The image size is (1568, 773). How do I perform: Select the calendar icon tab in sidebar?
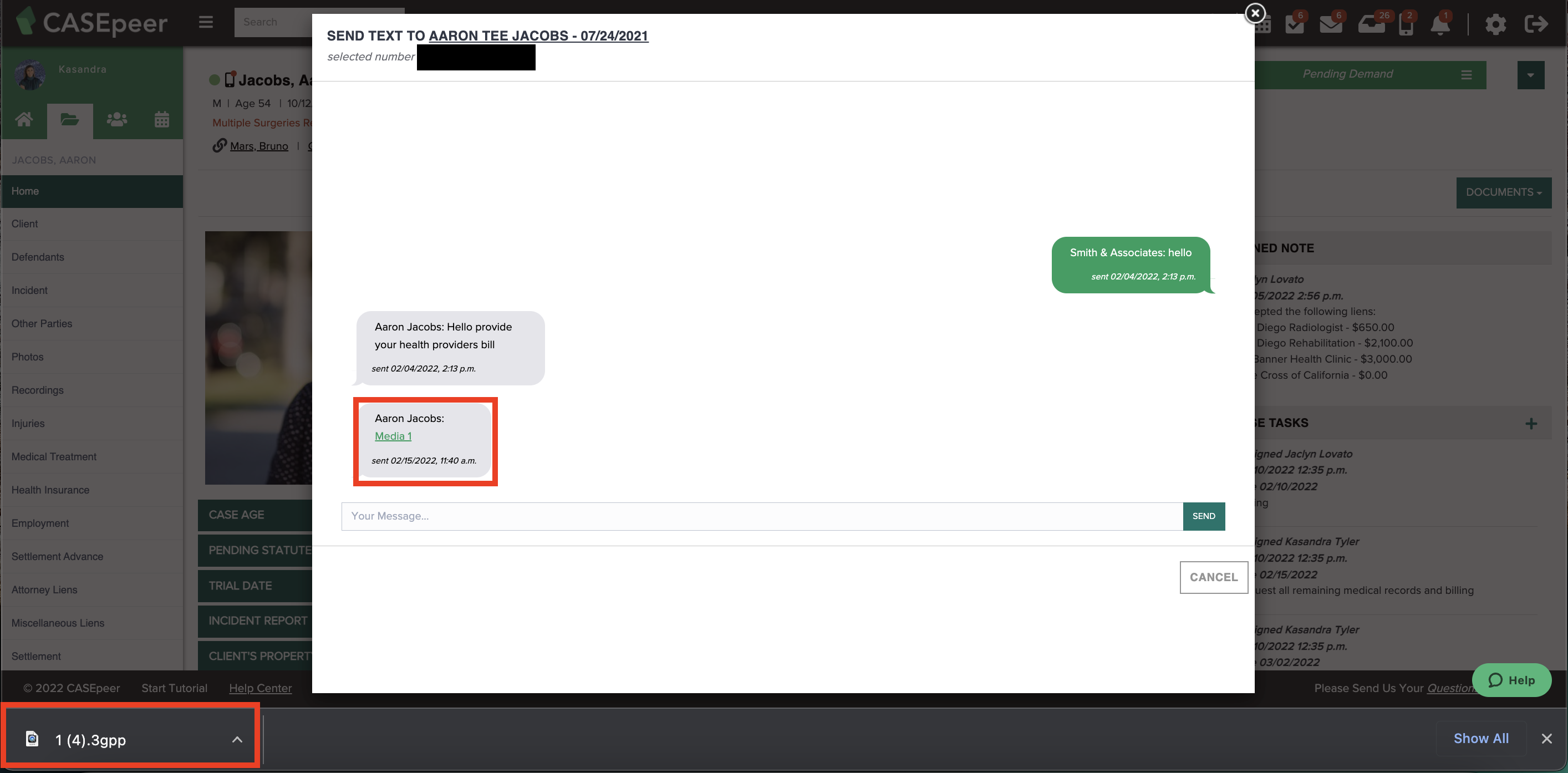point(161,119)
